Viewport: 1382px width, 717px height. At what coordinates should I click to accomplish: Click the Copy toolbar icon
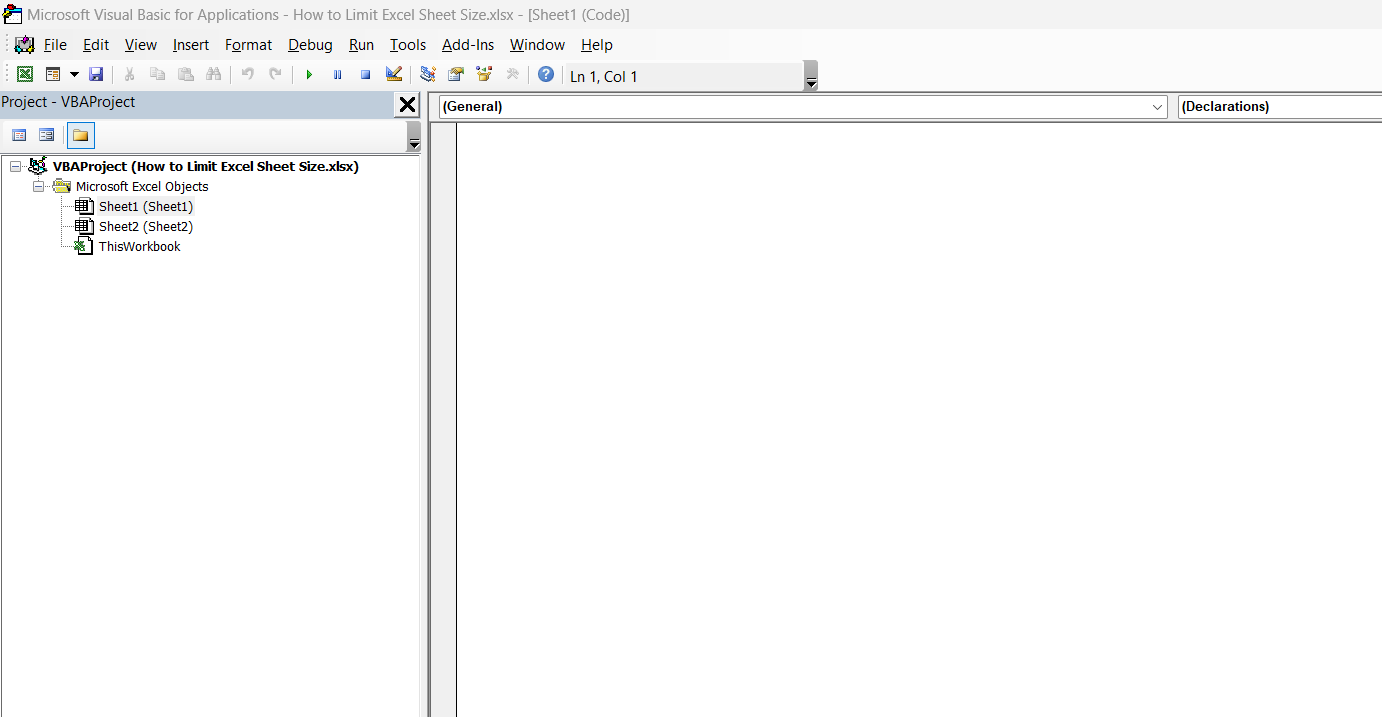tap(157, 75)
